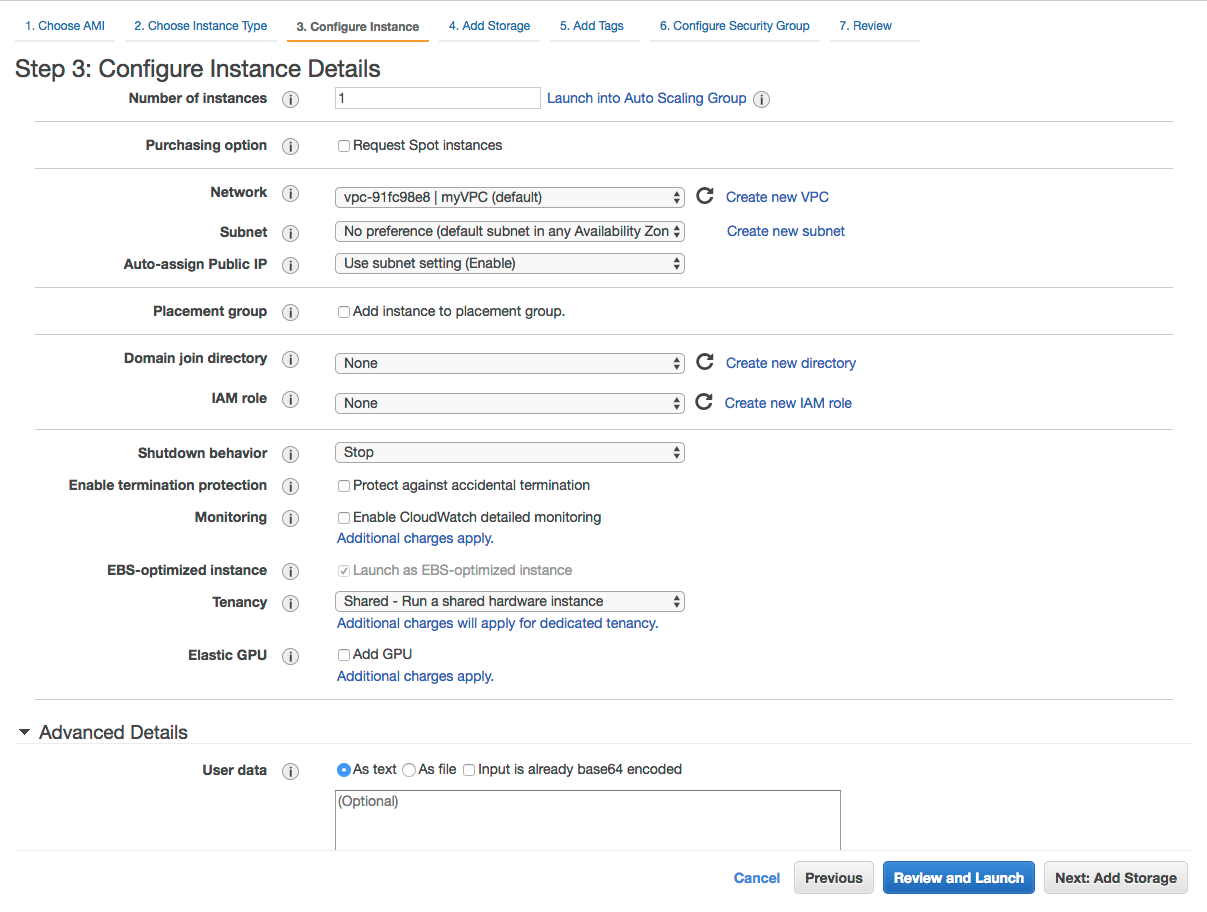Click inside the User data text area
The height and width of the screenshot is (912, 1207).
pyautogui.click(x=587, y=820)
